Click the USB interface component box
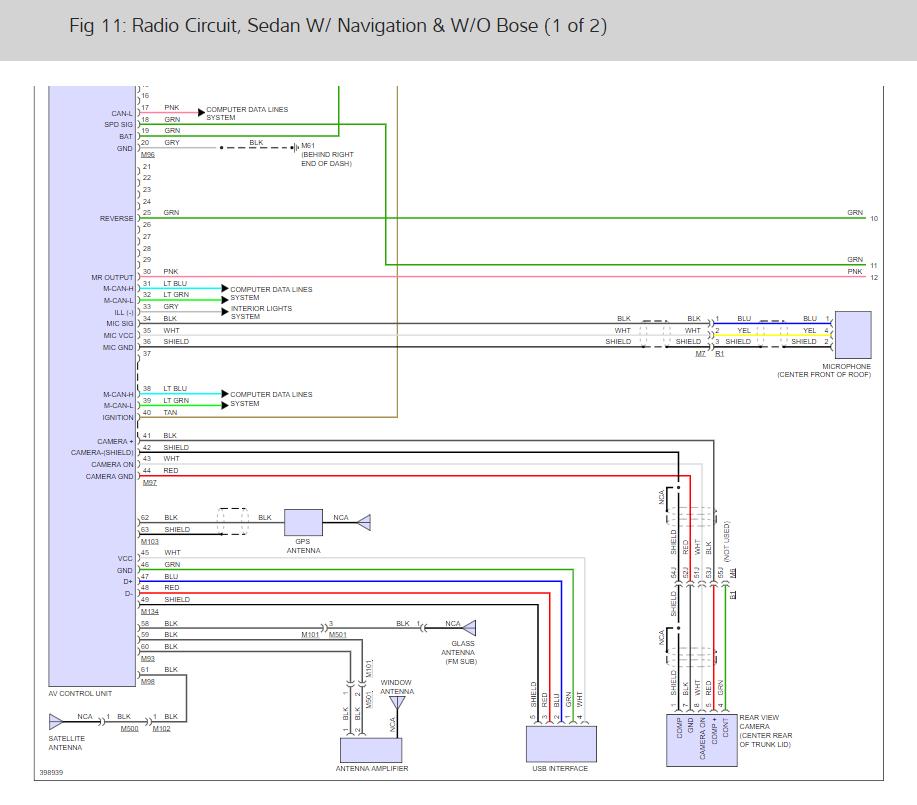 (561, 744)
